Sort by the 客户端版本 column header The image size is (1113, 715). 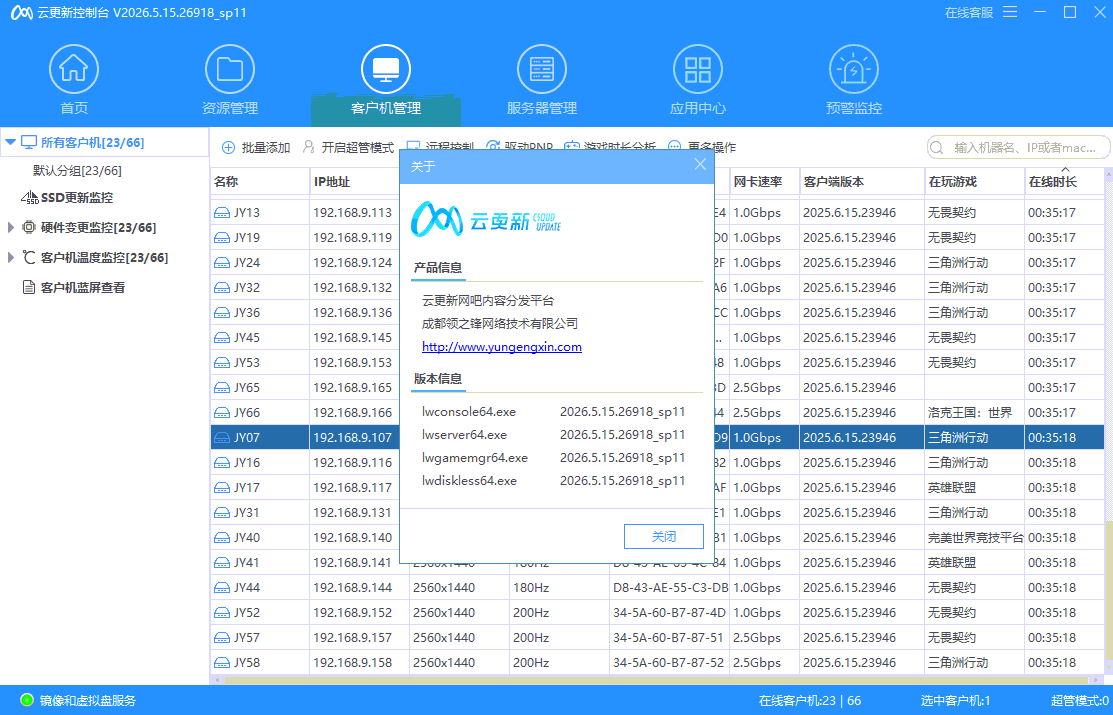862,182
